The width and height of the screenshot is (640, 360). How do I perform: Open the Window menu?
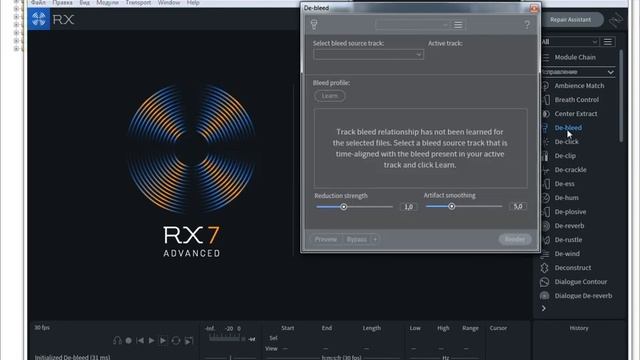(x=169, y=2)
